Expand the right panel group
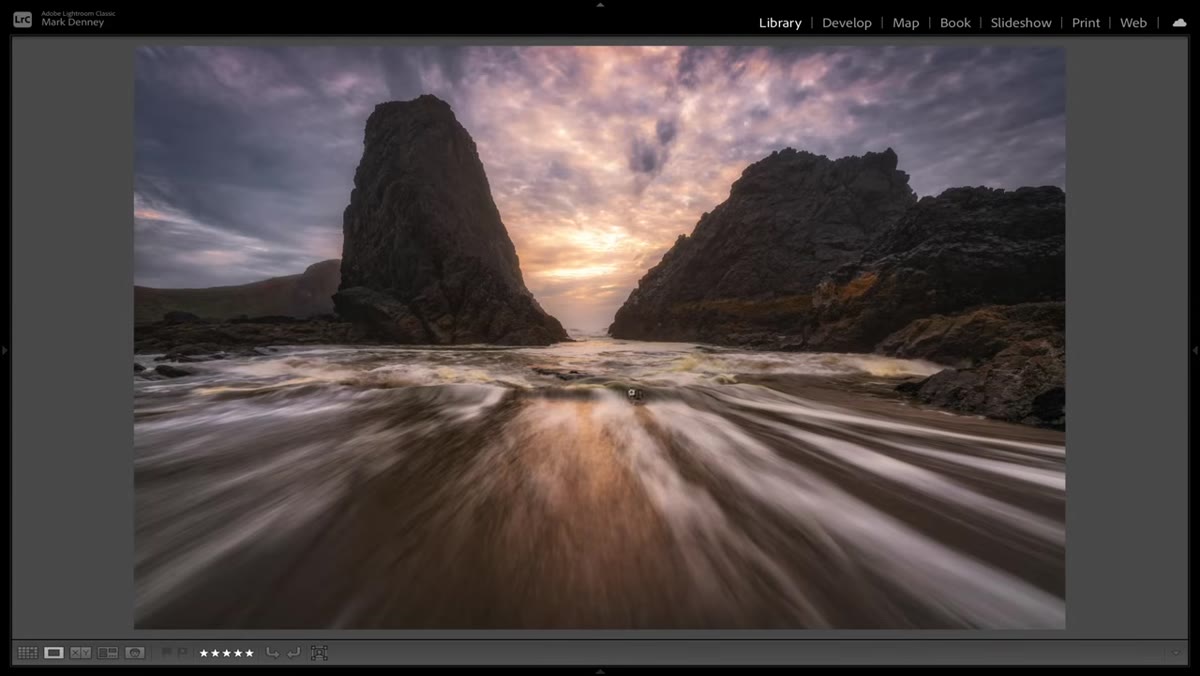Image resolution: width=1200 pixels, height=676 pixels. click(1196, 350)
